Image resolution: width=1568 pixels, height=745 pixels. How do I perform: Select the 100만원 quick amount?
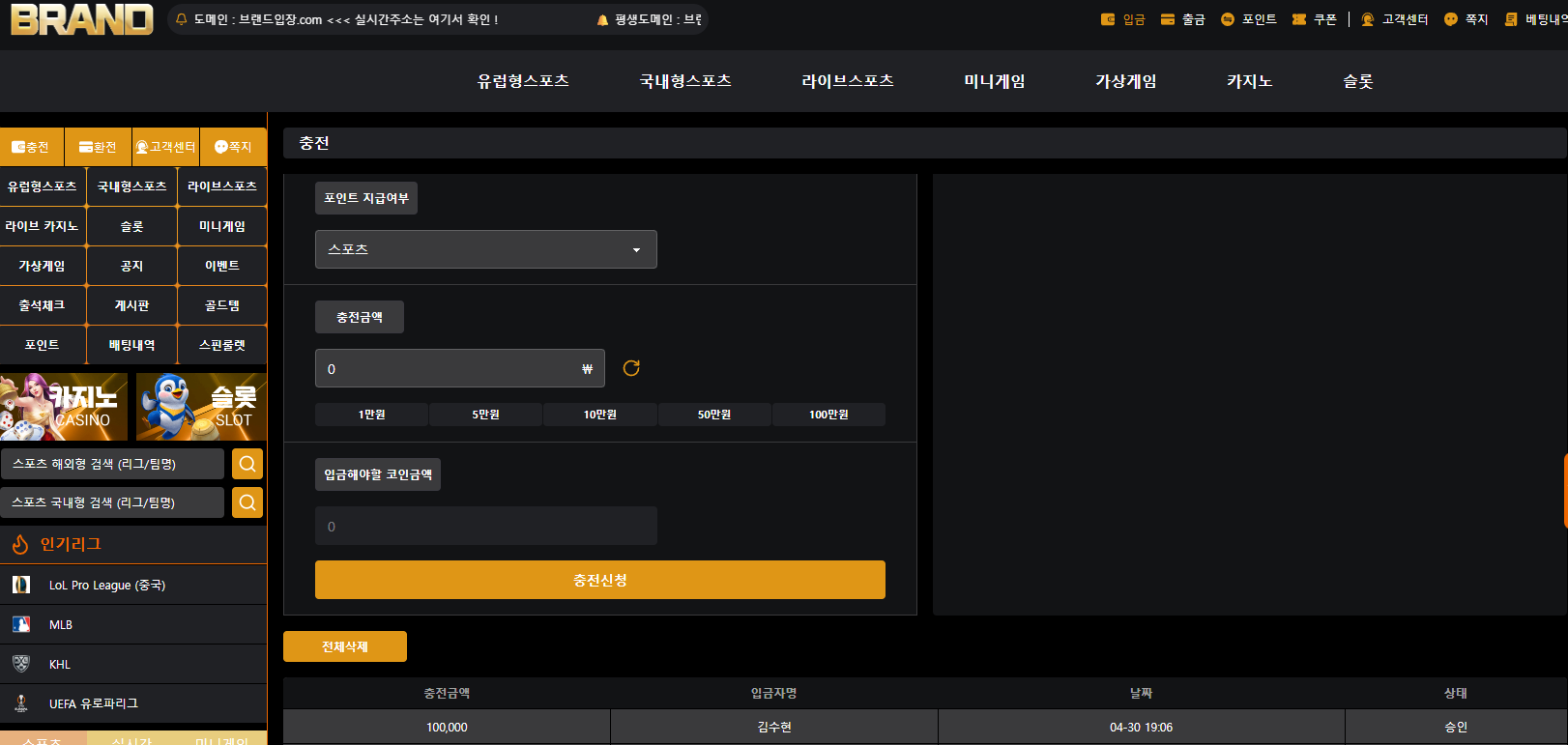828,415
